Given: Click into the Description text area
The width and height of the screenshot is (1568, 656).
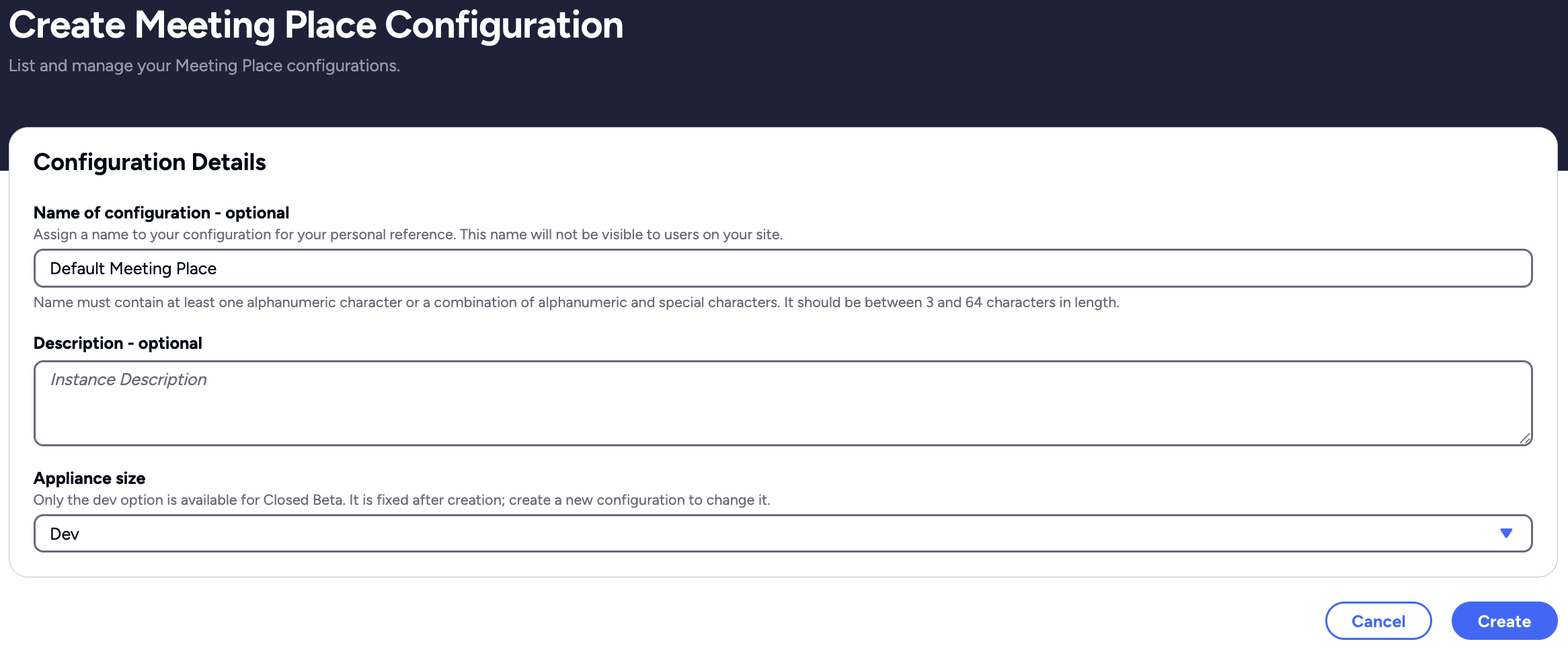Looking at the screenshot, I should (783, 410).
